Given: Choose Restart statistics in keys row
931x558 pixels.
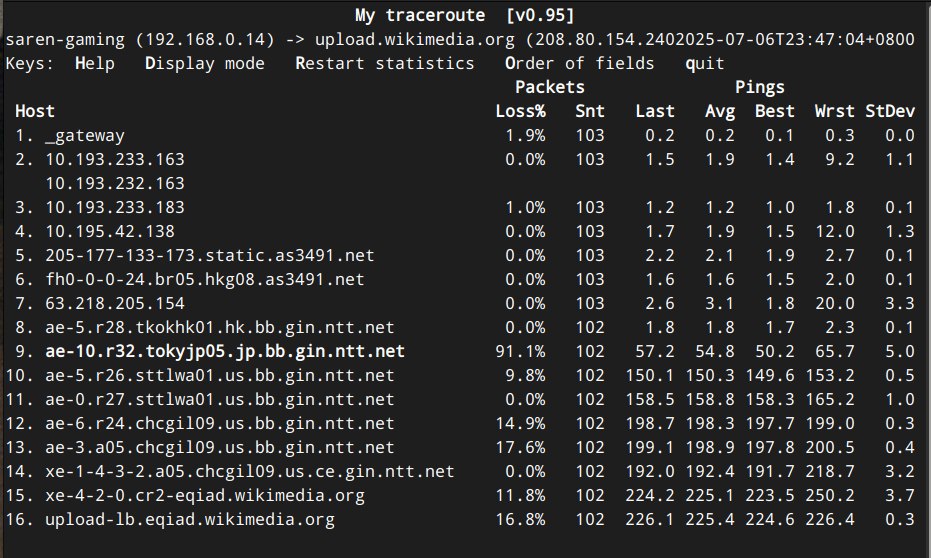Looking at the screenshot, I should coord(385,63).
